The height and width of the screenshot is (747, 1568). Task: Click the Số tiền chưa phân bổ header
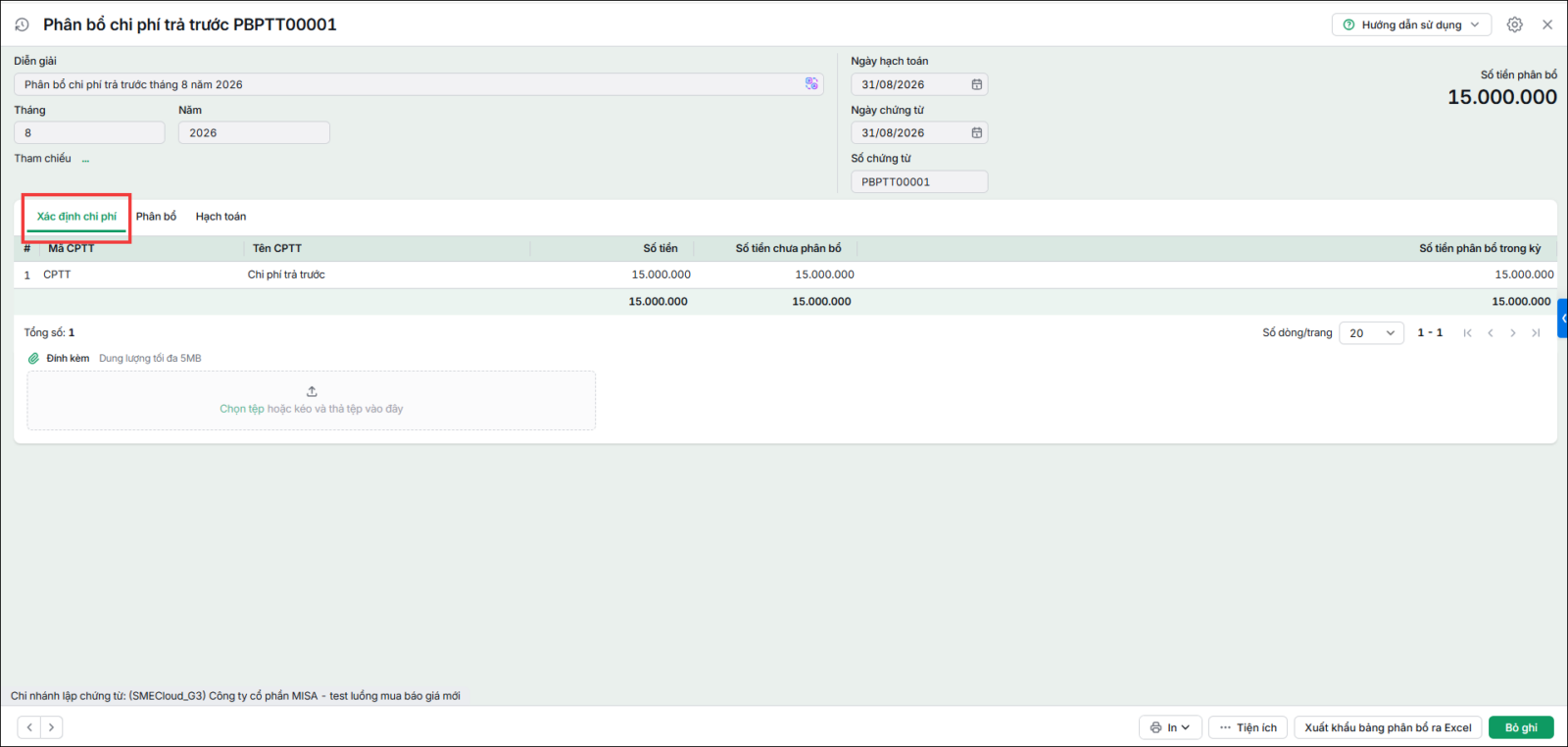(x=788, y=248)
